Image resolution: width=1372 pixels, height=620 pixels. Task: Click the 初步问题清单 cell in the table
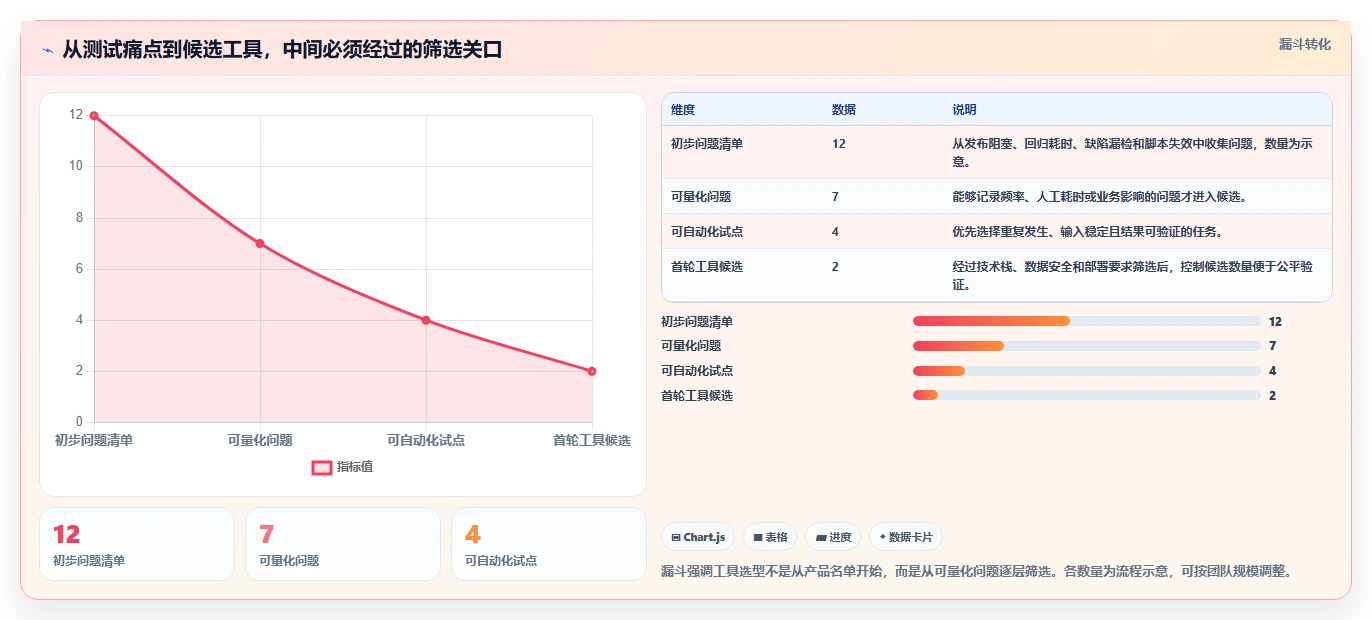click(x=707, y=144)
